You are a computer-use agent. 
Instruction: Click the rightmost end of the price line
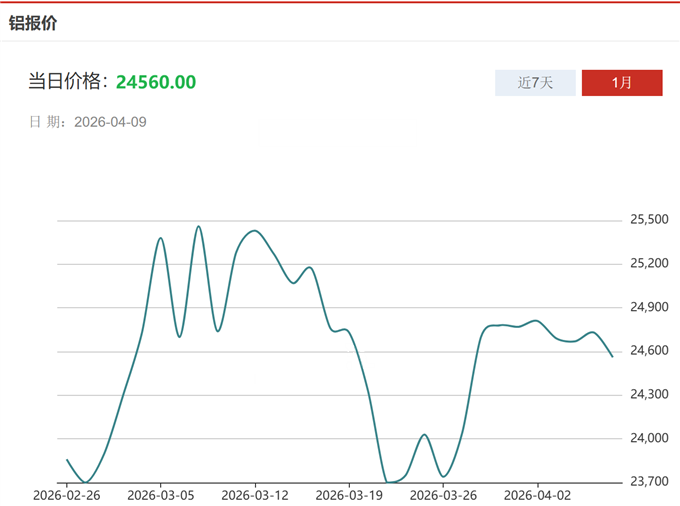click(612, 356)
